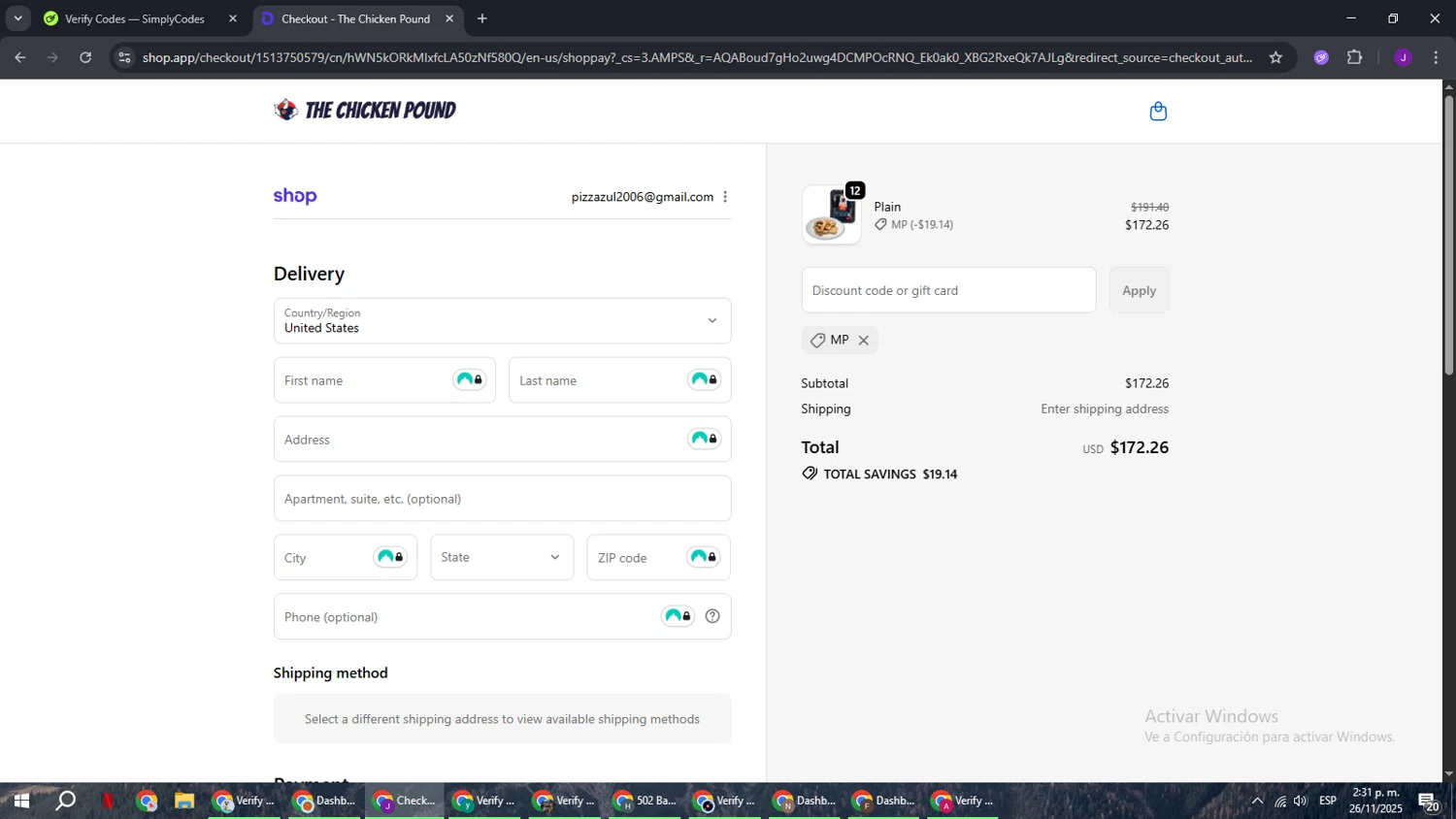Click the autofill icon in the Phone field
Screen dimensions: 1456x819
click(x=678, y=616)
